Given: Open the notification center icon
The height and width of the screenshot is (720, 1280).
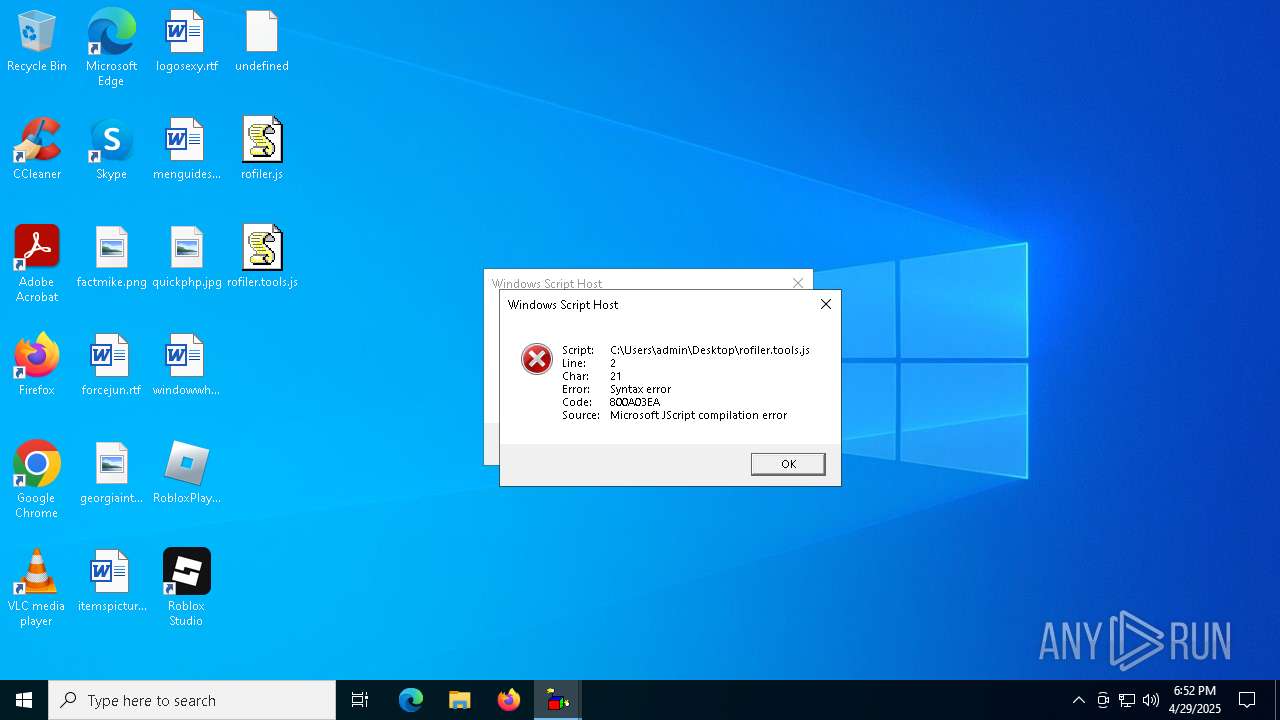Looking at the screenshot, I should coord(1247,700).
